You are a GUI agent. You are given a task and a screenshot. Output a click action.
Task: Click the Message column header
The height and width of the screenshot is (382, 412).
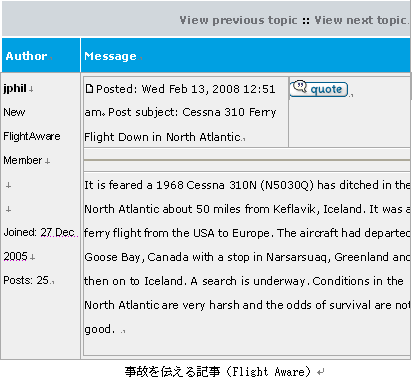click(110, 56)
